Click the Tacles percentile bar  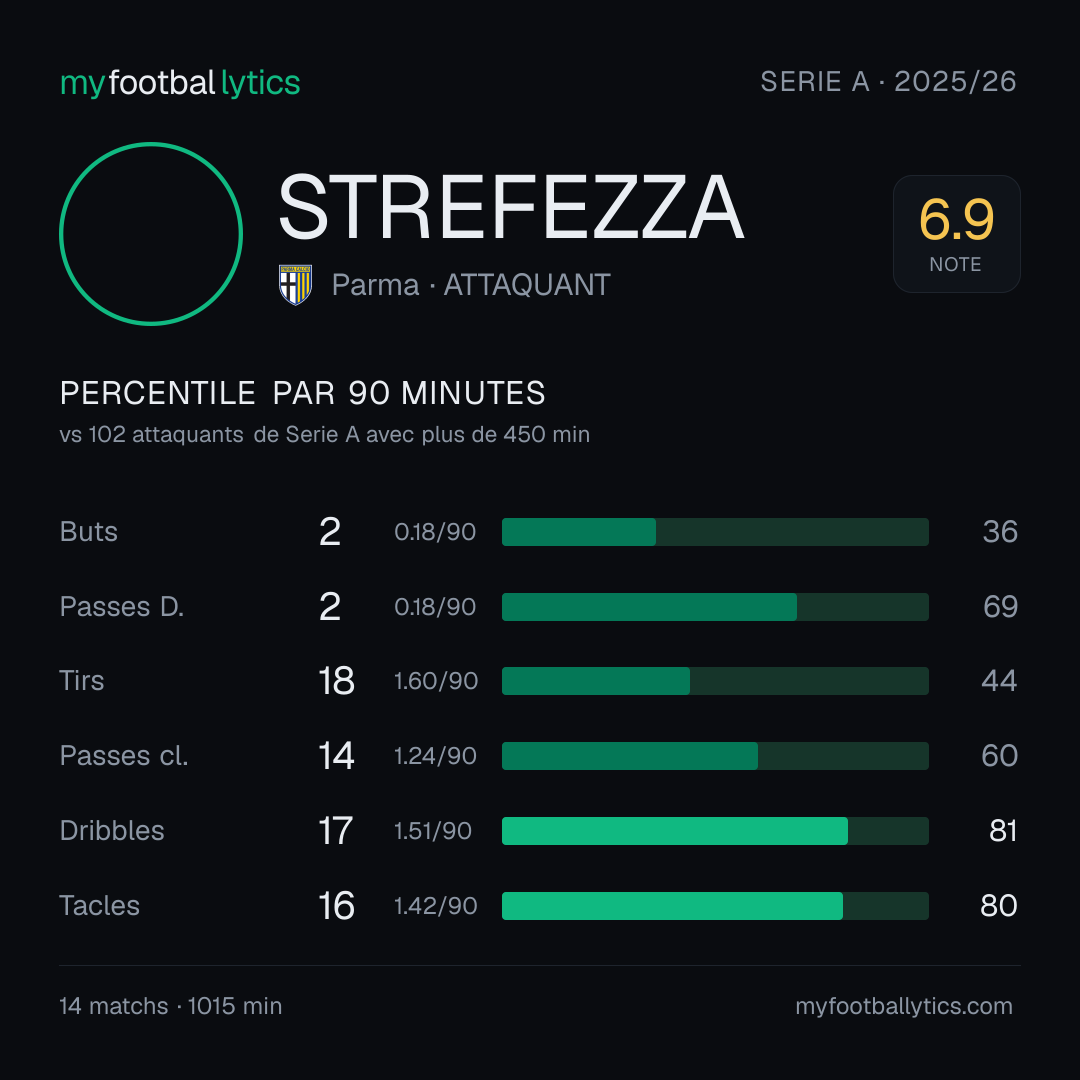(715, 906)
